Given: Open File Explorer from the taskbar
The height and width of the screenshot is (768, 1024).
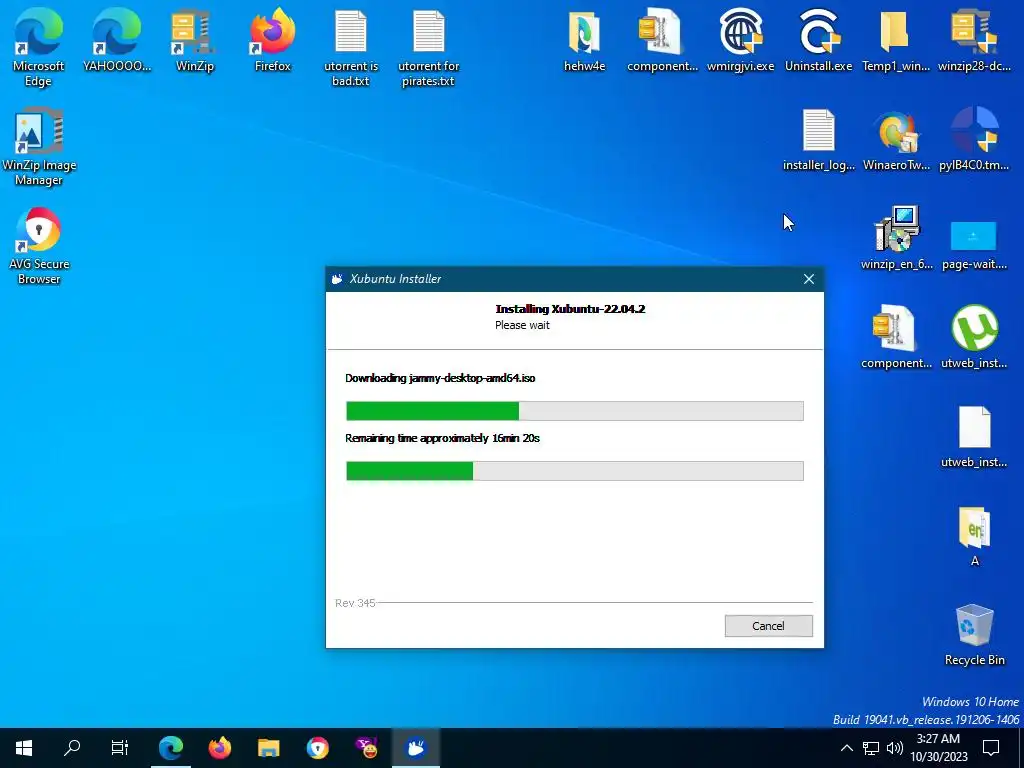Looking at the screenshot, I should tap(268, 748).
